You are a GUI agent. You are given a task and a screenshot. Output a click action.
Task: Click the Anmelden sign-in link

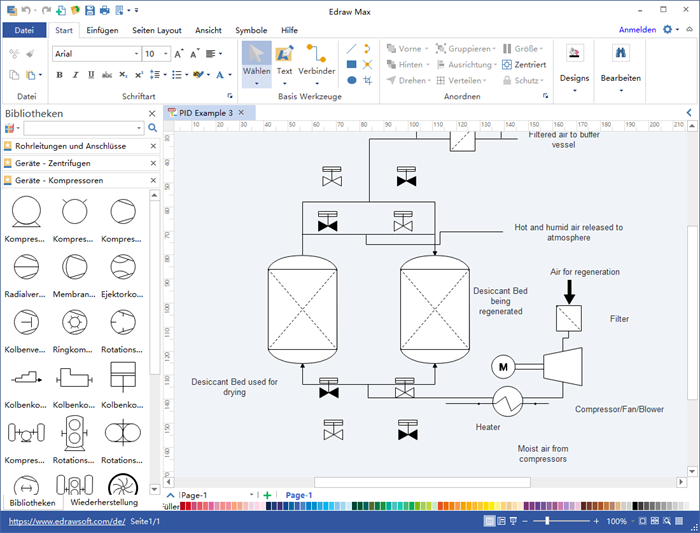tap(637, 30)
